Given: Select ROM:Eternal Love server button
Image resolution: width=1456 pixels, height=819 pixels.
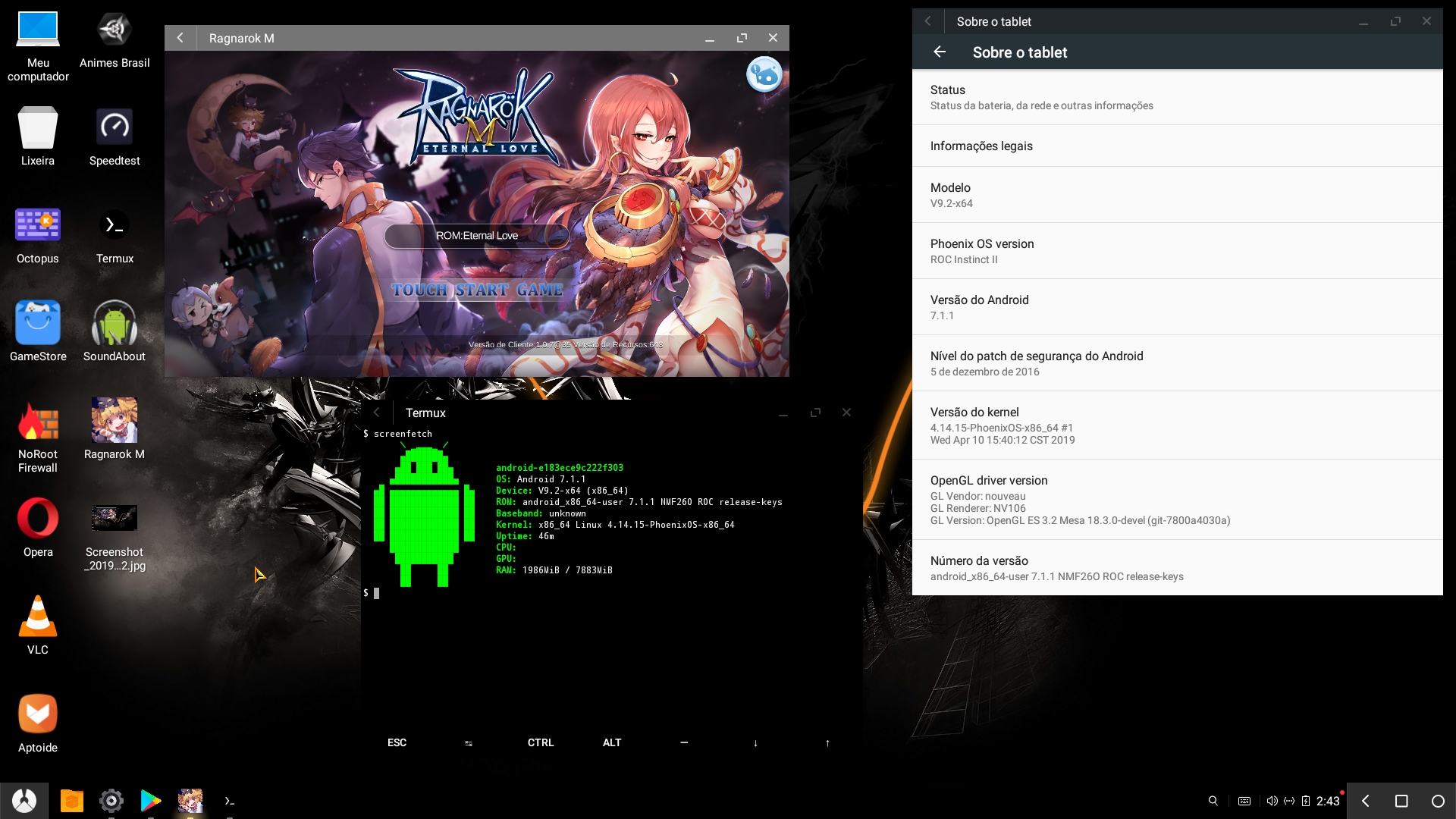Looking at the screenshot, I should pos(477,236).
